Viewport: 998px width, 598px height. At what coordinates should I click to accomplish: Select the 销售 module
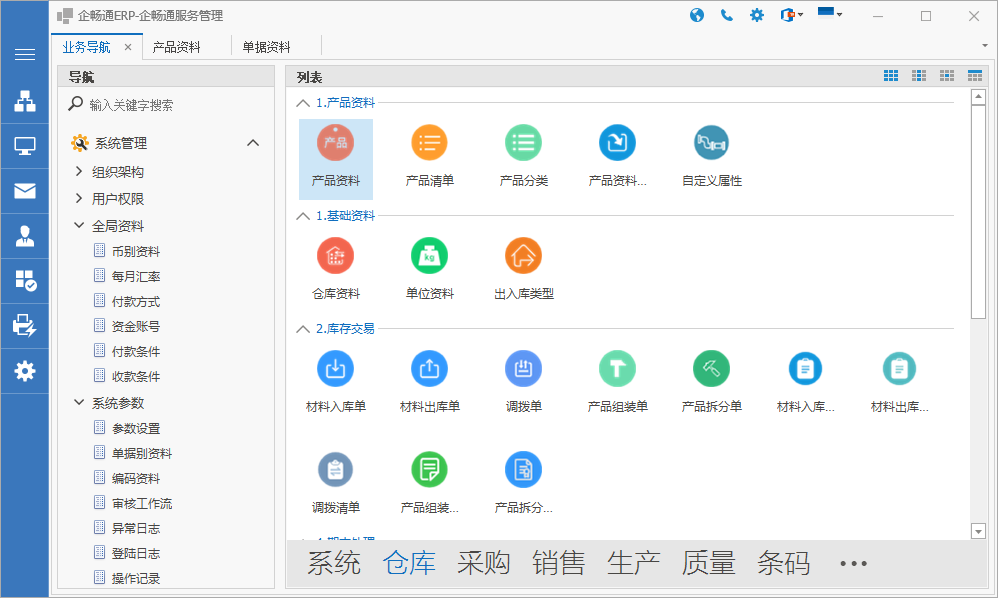click(x=559, y=563)
